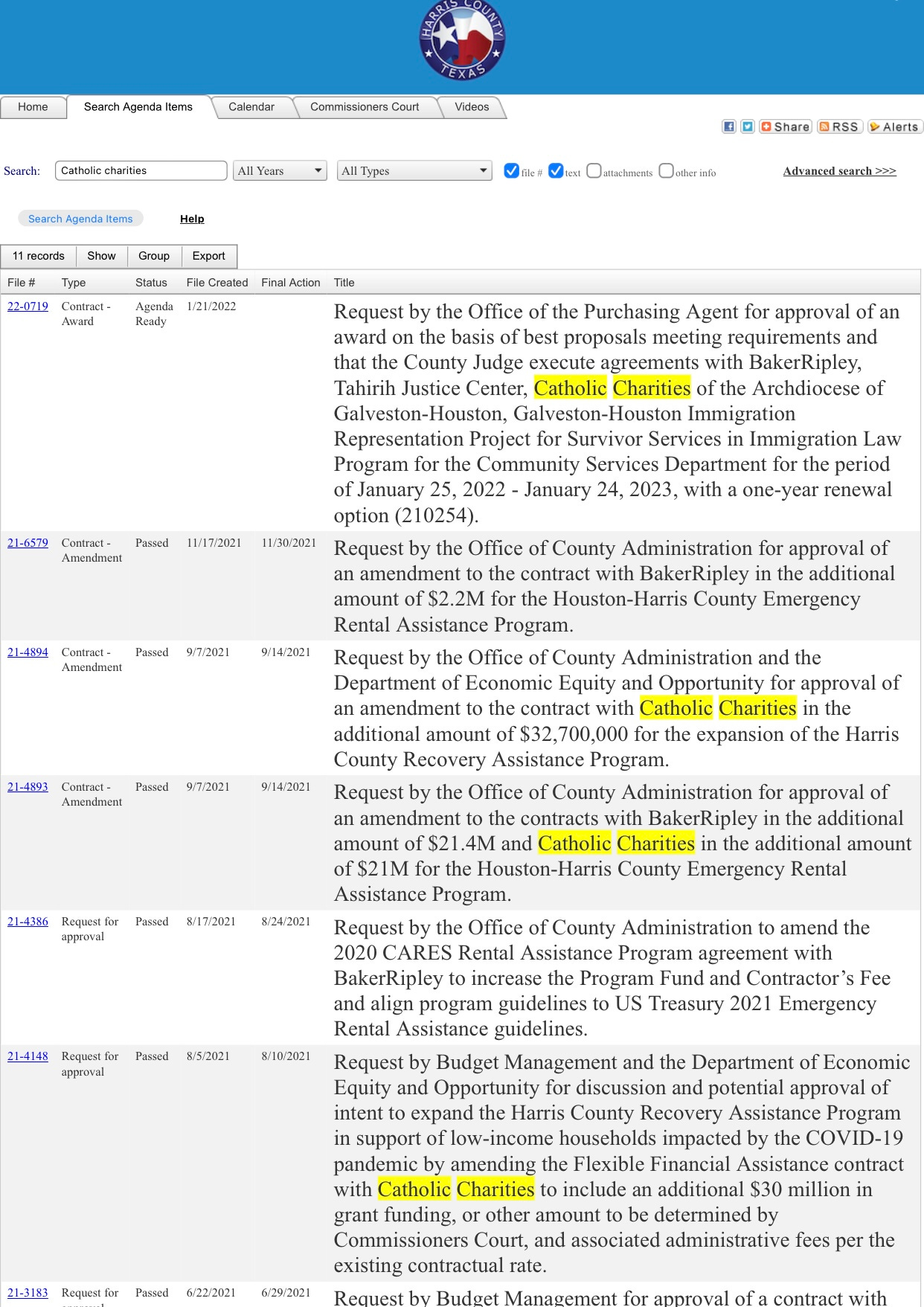The image size is (924, 1307).
Task: Enable the other info checkbox
Action: [x=667, y=170]
